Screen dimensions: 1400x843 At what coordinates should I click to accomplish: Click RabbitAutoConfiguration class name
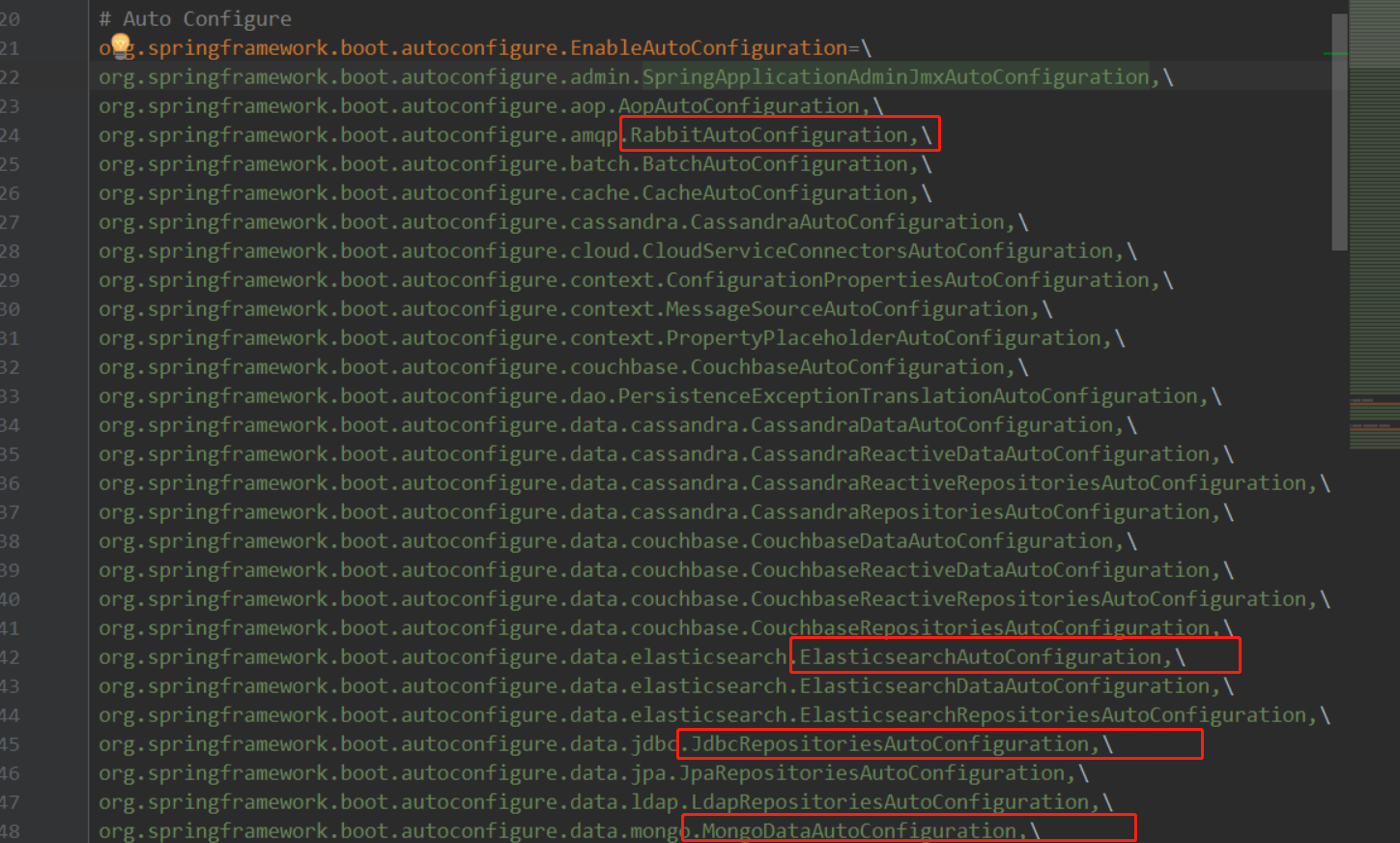(769, 134)
